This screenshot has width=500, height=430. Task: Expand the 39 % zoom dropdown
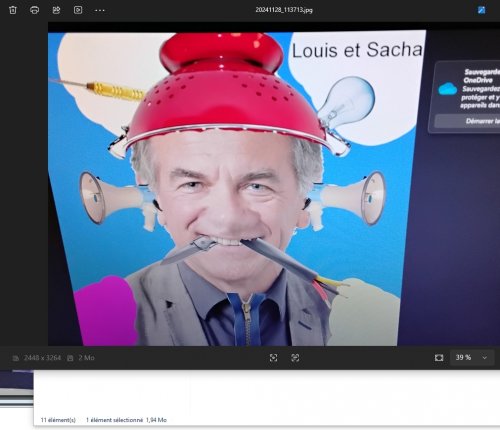tap(472, 358)
